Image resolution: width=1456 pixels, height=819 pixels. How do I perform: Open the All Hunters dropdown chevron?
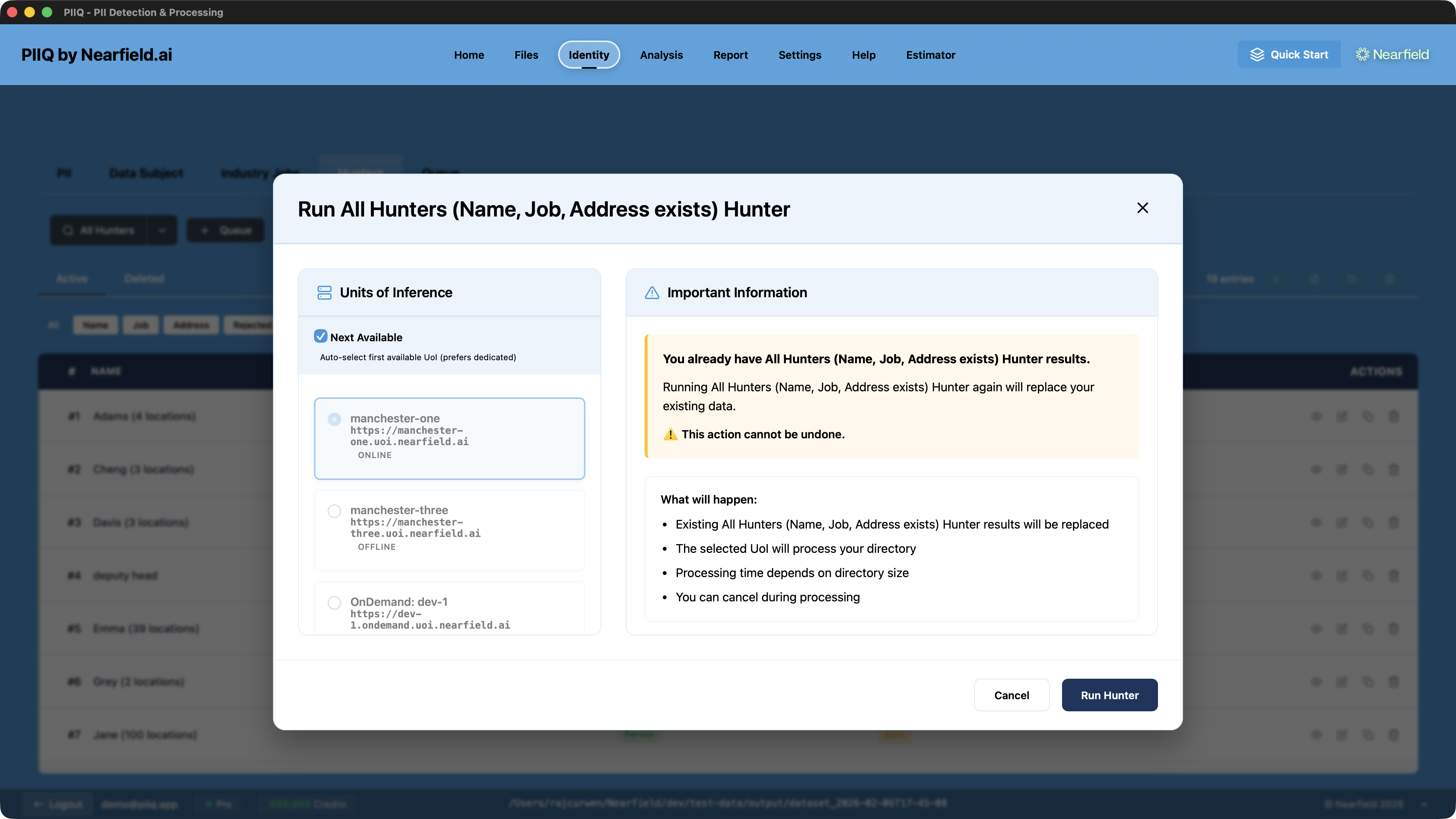162,230
